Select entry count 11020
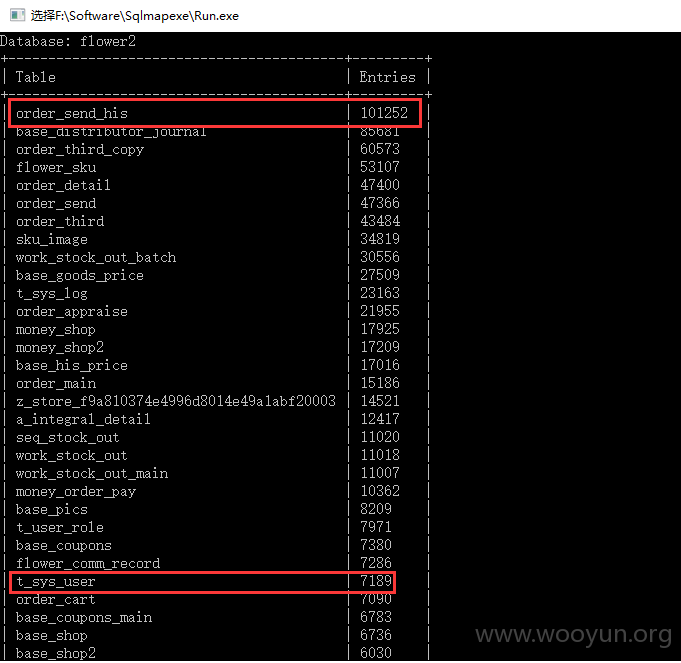 (380, 437)
